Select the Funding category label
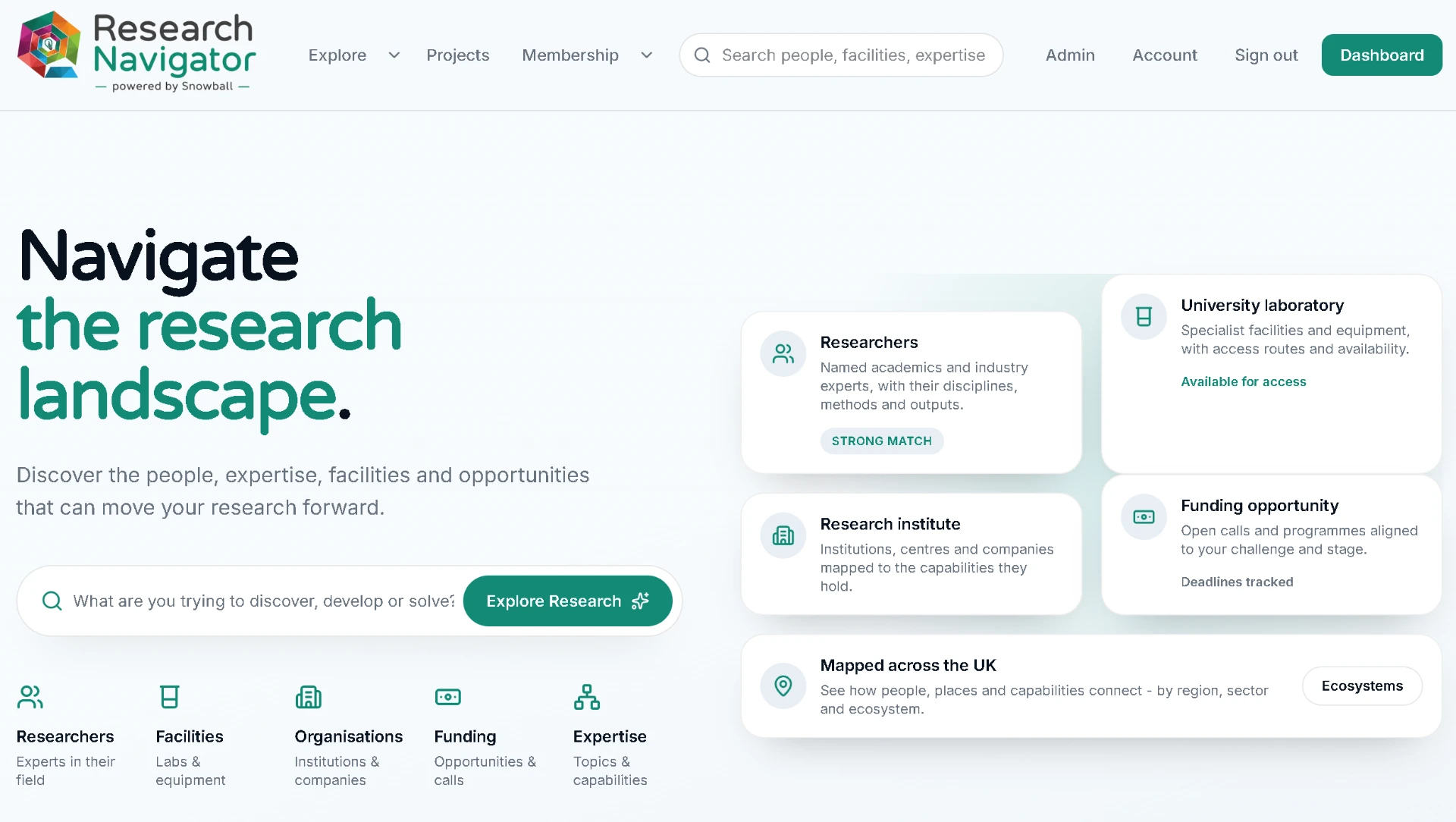 coord(465,737)
